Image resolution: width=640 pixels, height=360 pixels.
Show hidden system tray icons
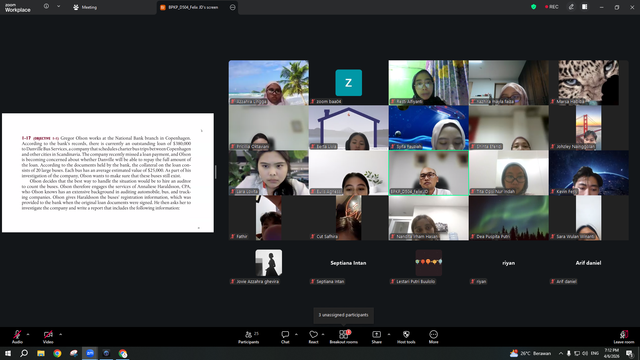pyautogui.click(x=561, y=353)
